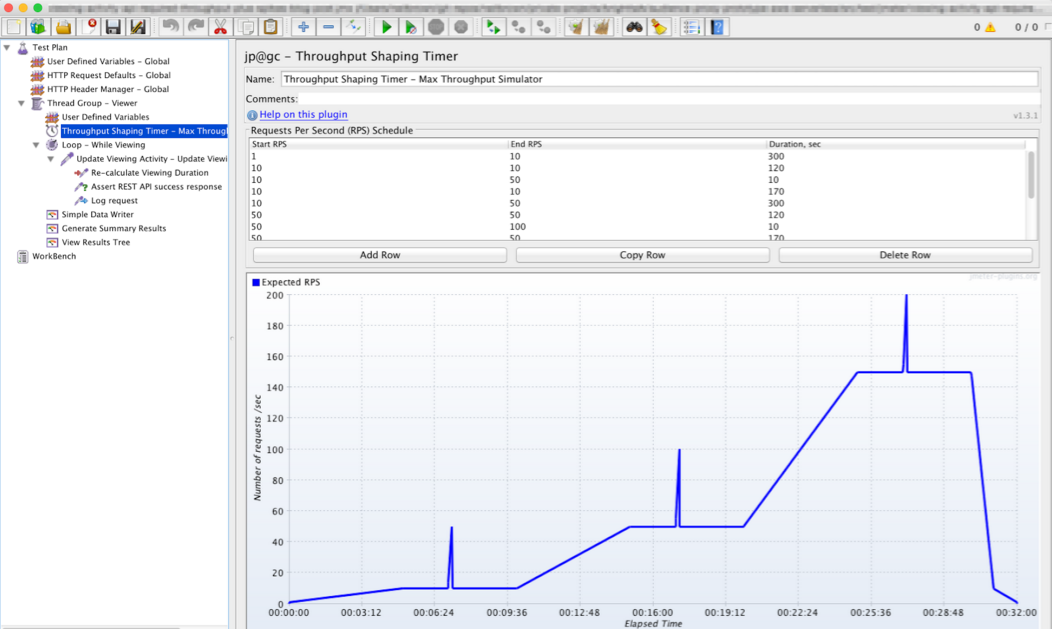
Task: Open Search with the binoculars icon
Action: (x=634, y=27)
